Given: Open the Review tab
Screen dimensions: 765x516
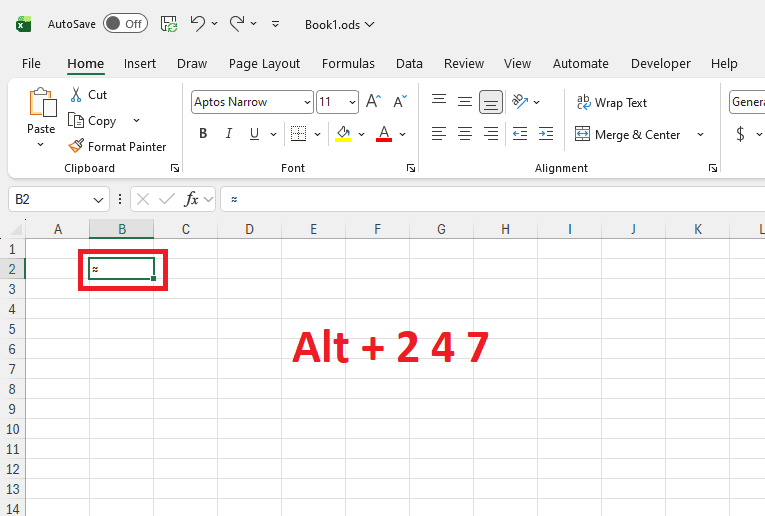Looking at the screenshot, I should [464, 64].
